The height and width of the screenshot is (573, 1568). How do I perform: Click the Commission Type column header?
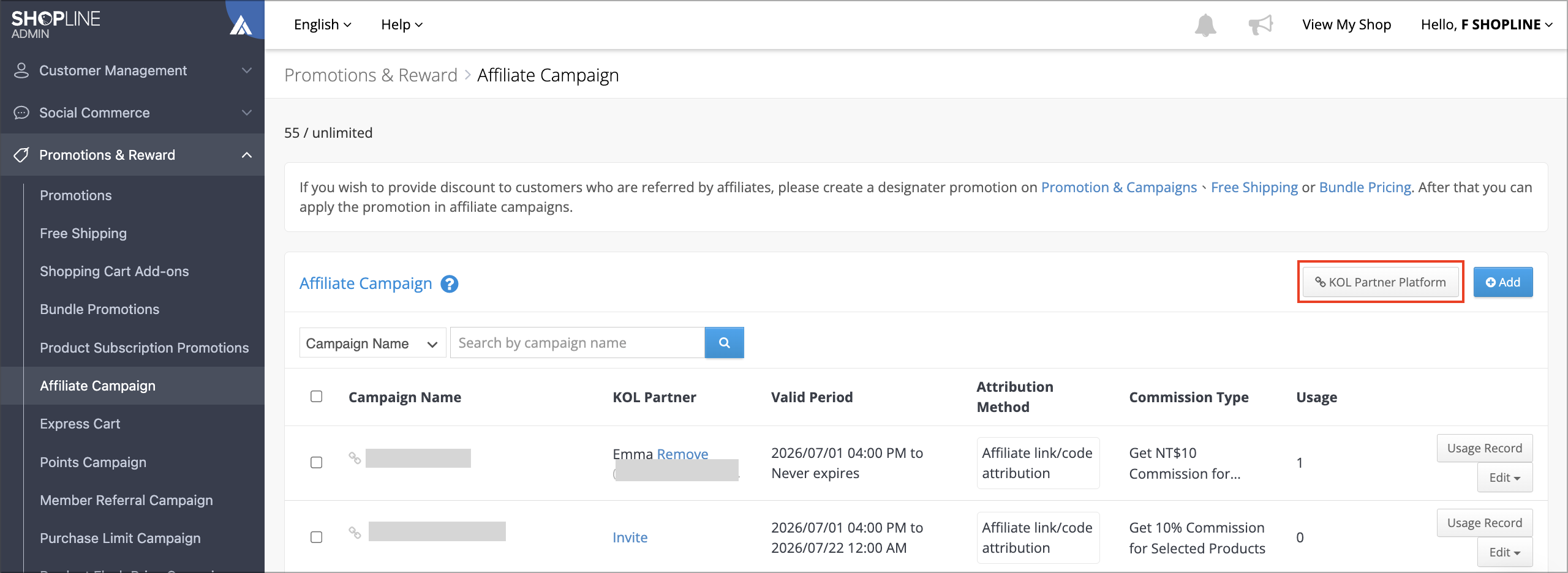pos(1189,397)
